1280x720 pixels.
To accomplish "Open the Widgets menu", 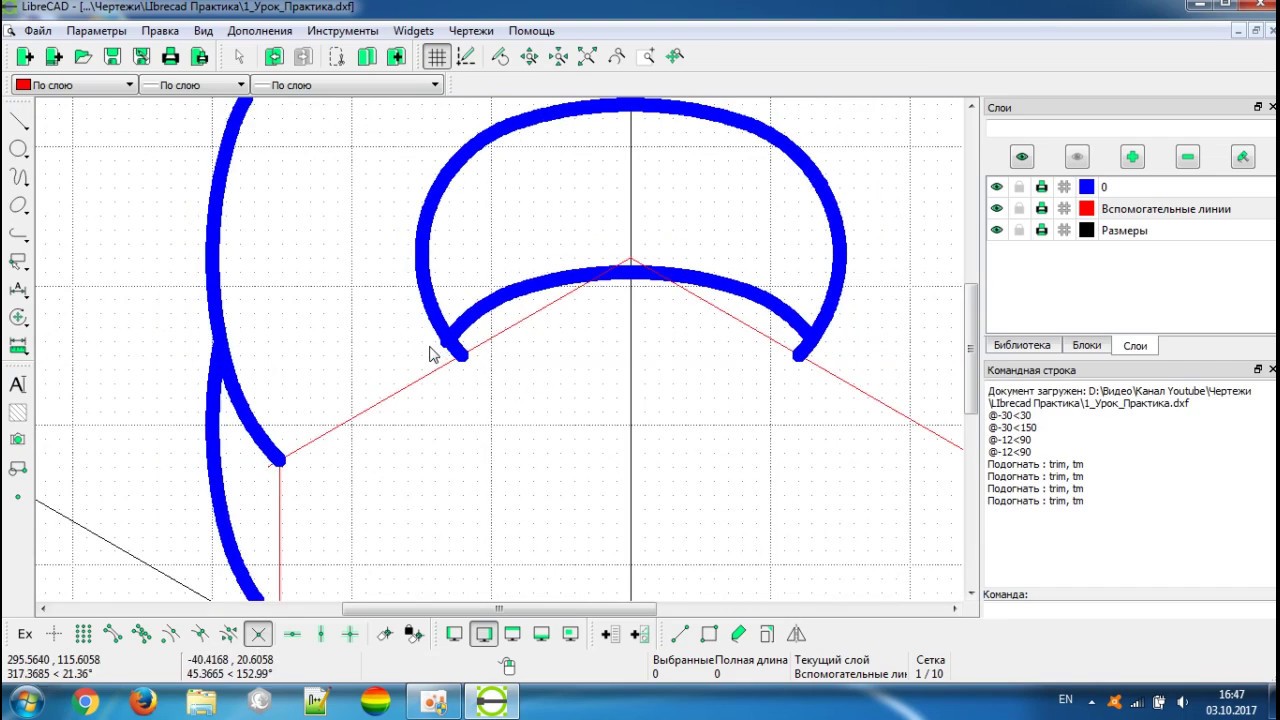I will point(414,31).
